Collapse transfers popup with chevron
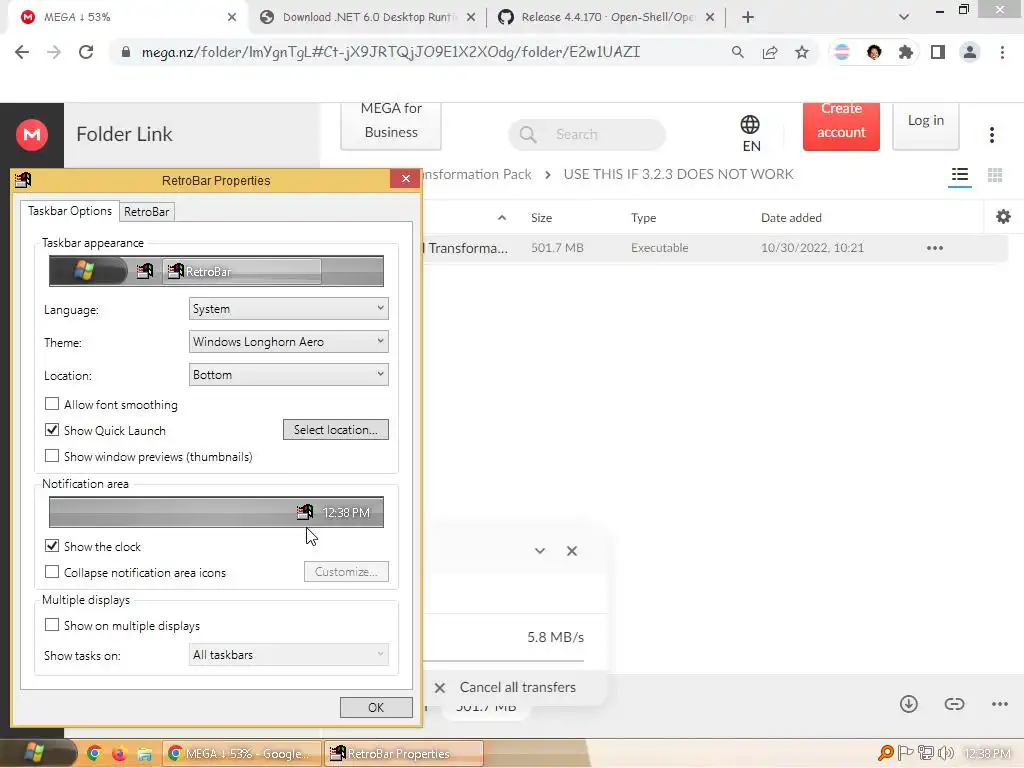The height and width of the screenshot is (768, 1024). pyautogui.click(x=539, y=551)
